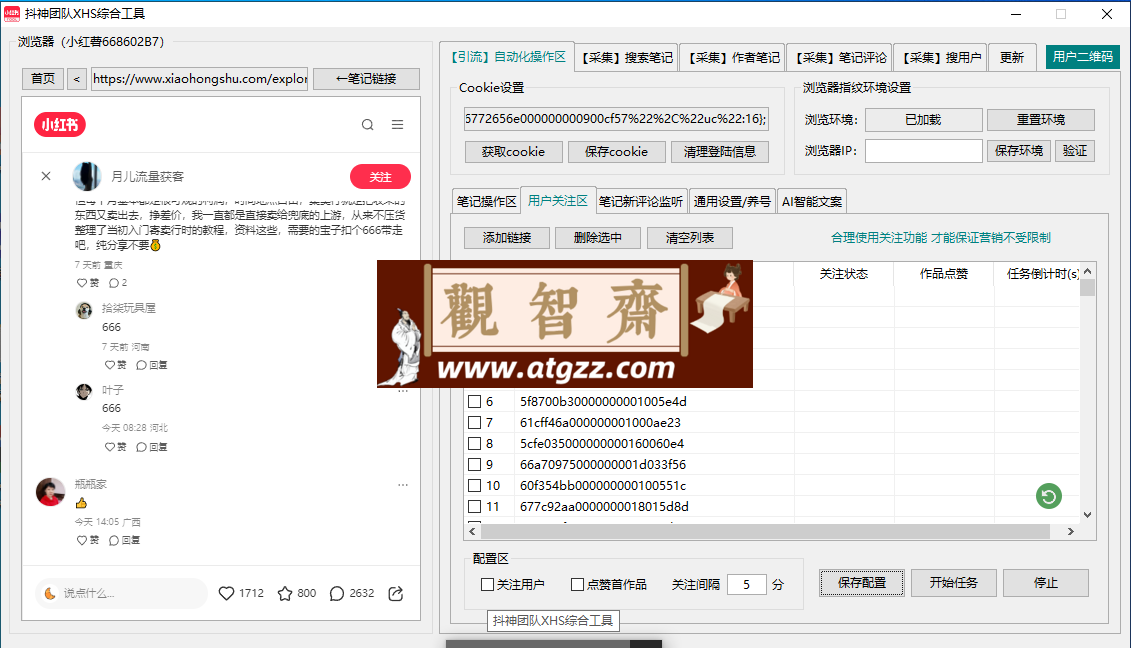
Task: Click the share icon beside comment count
Action: [395, 593]
